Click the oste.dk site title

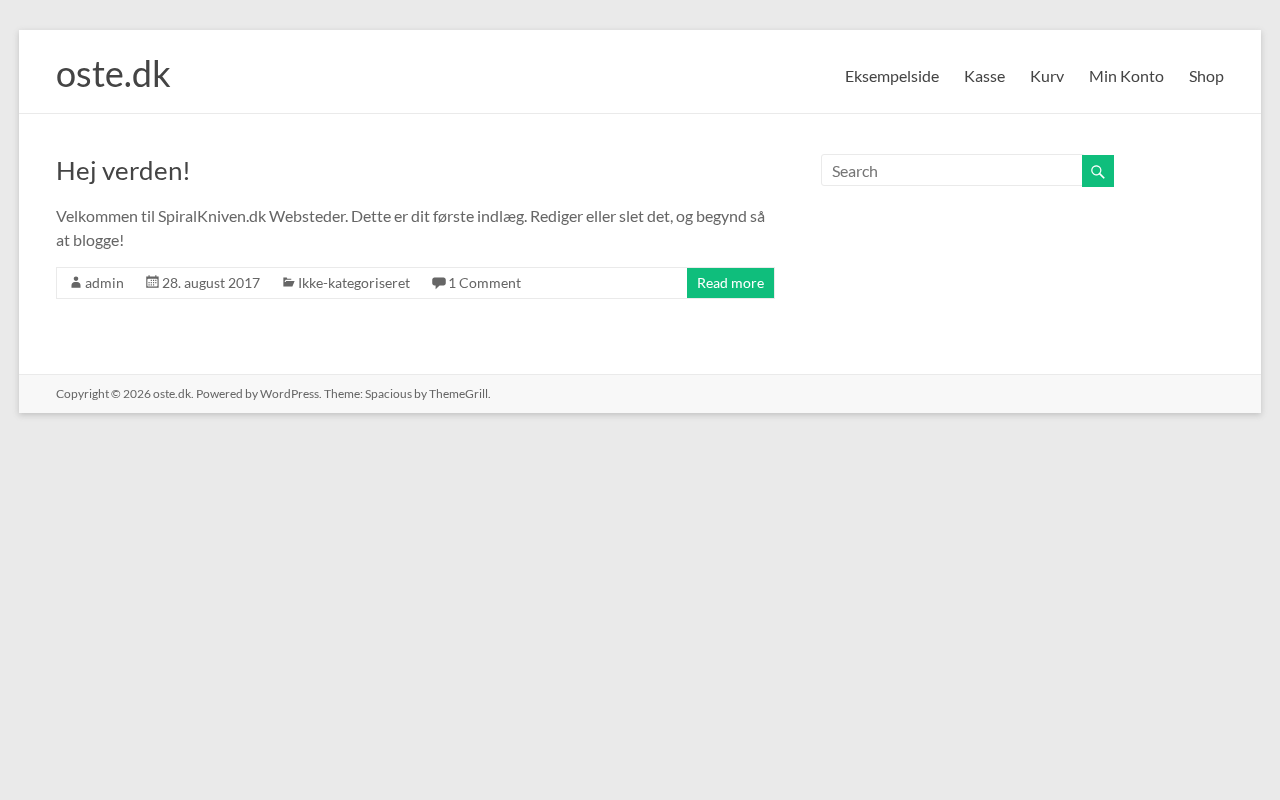[113, 74]
